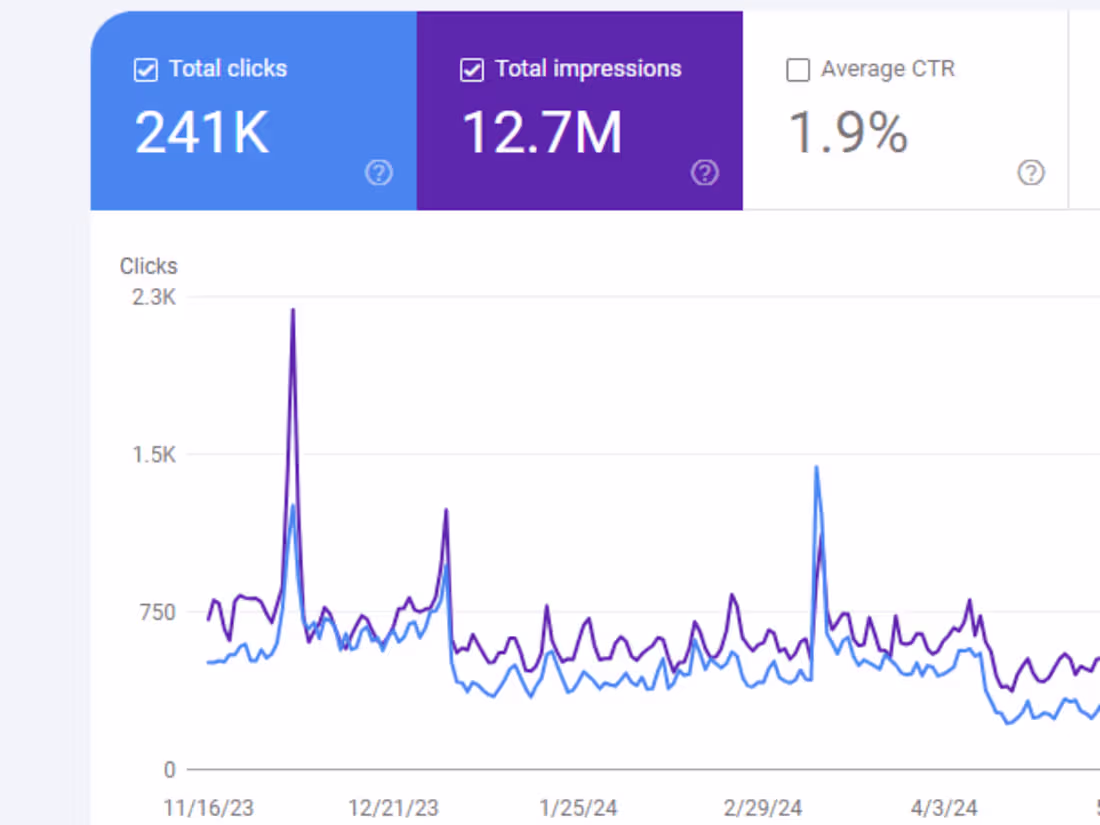Select the help icon in the purple card
1100x825 pixels.
[x=705, y=173]
